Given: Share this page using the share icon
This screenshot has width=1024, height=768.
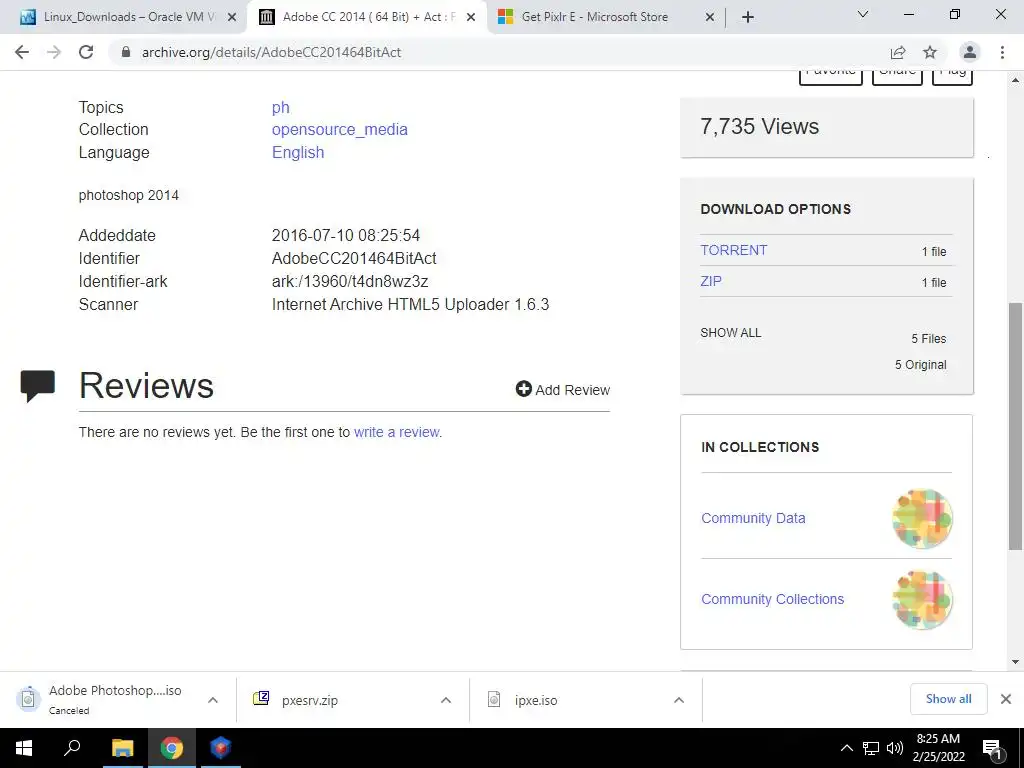Looking at the screenshot, I should click(898, 52).
